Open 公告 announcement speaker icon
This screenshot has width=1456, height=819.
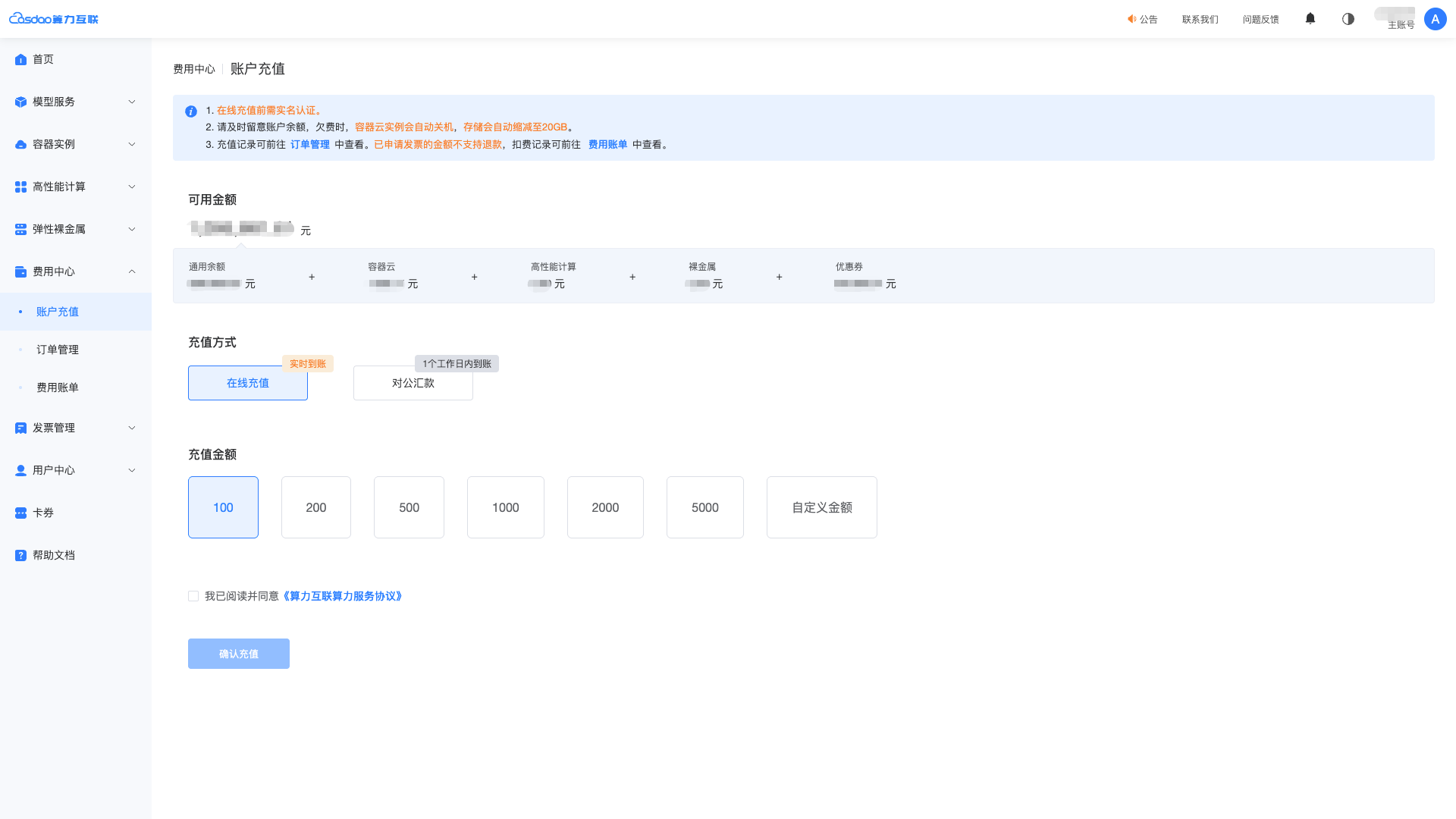pyautogui.click(x=1131, y=19)
